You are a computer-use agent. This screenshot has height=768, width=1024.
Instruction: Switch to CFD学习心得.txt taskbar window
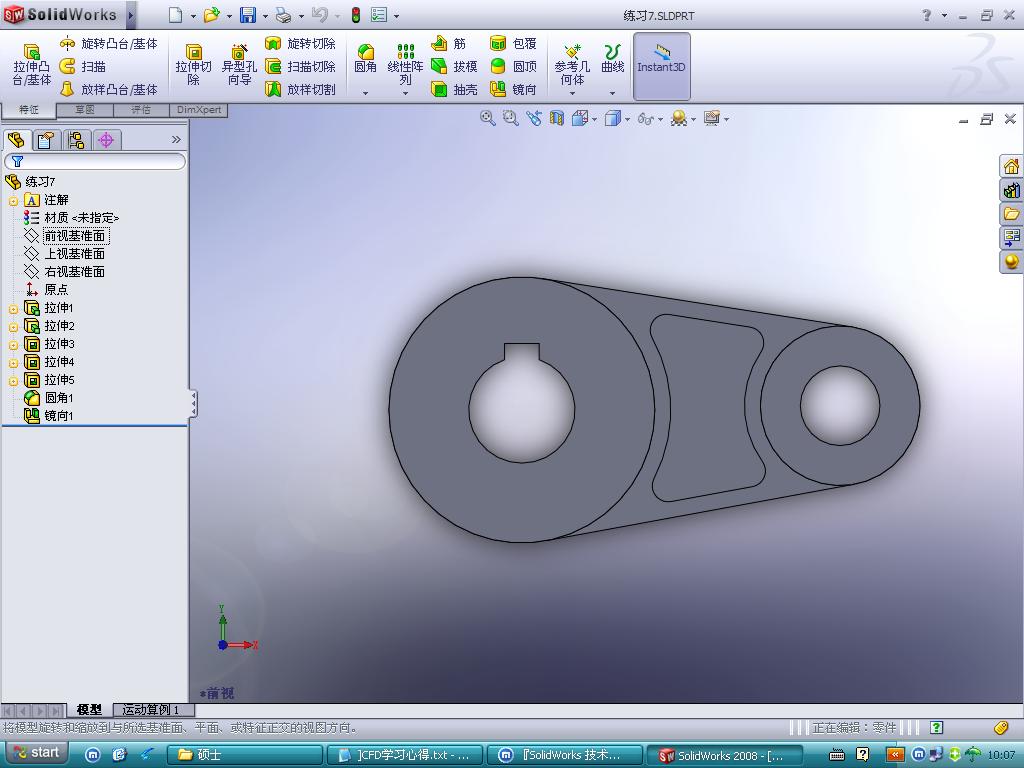pos(404,755)
